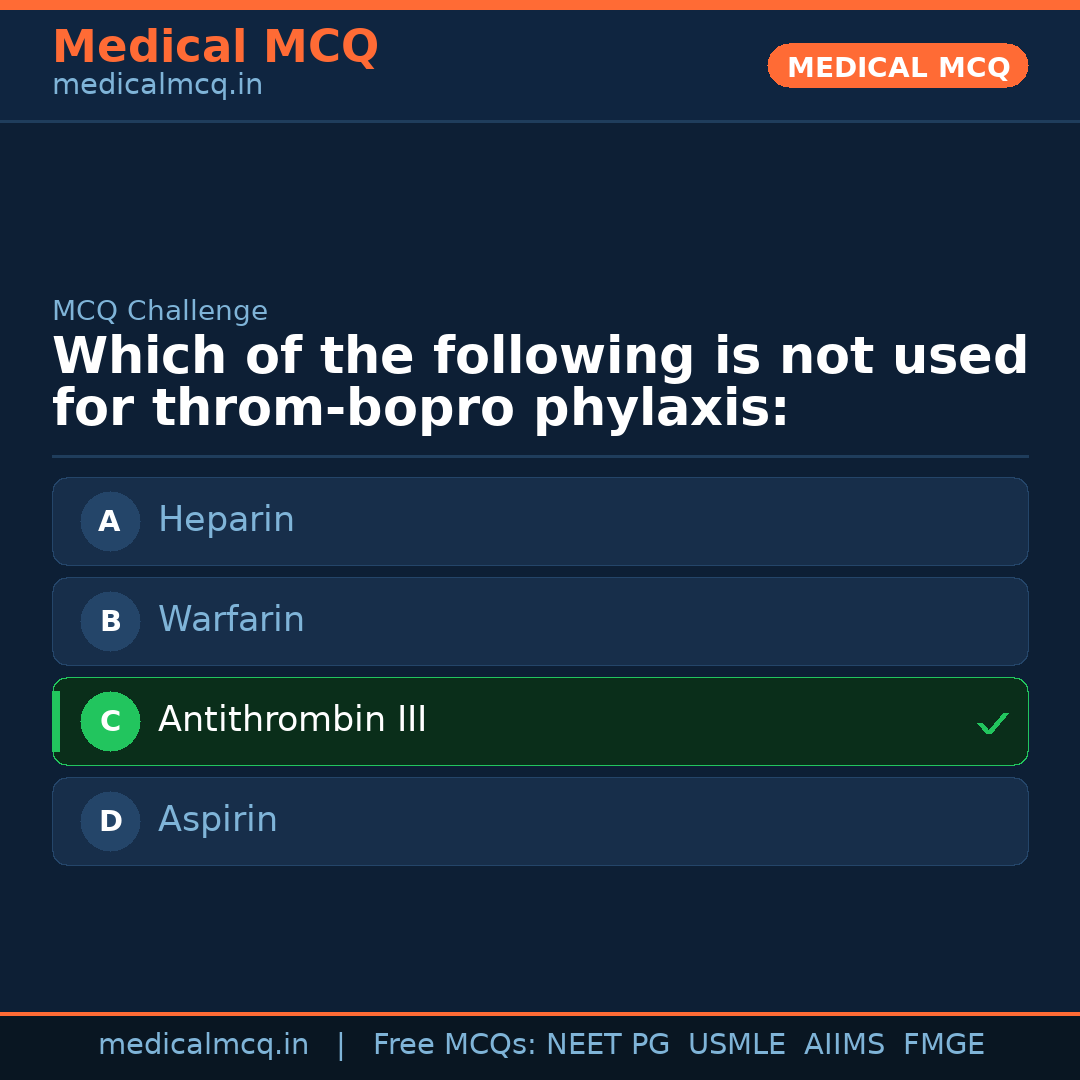The height and width of the screenshot is (1080, 1080).
Task: Click the letter B circle badge
Action: 110,621
